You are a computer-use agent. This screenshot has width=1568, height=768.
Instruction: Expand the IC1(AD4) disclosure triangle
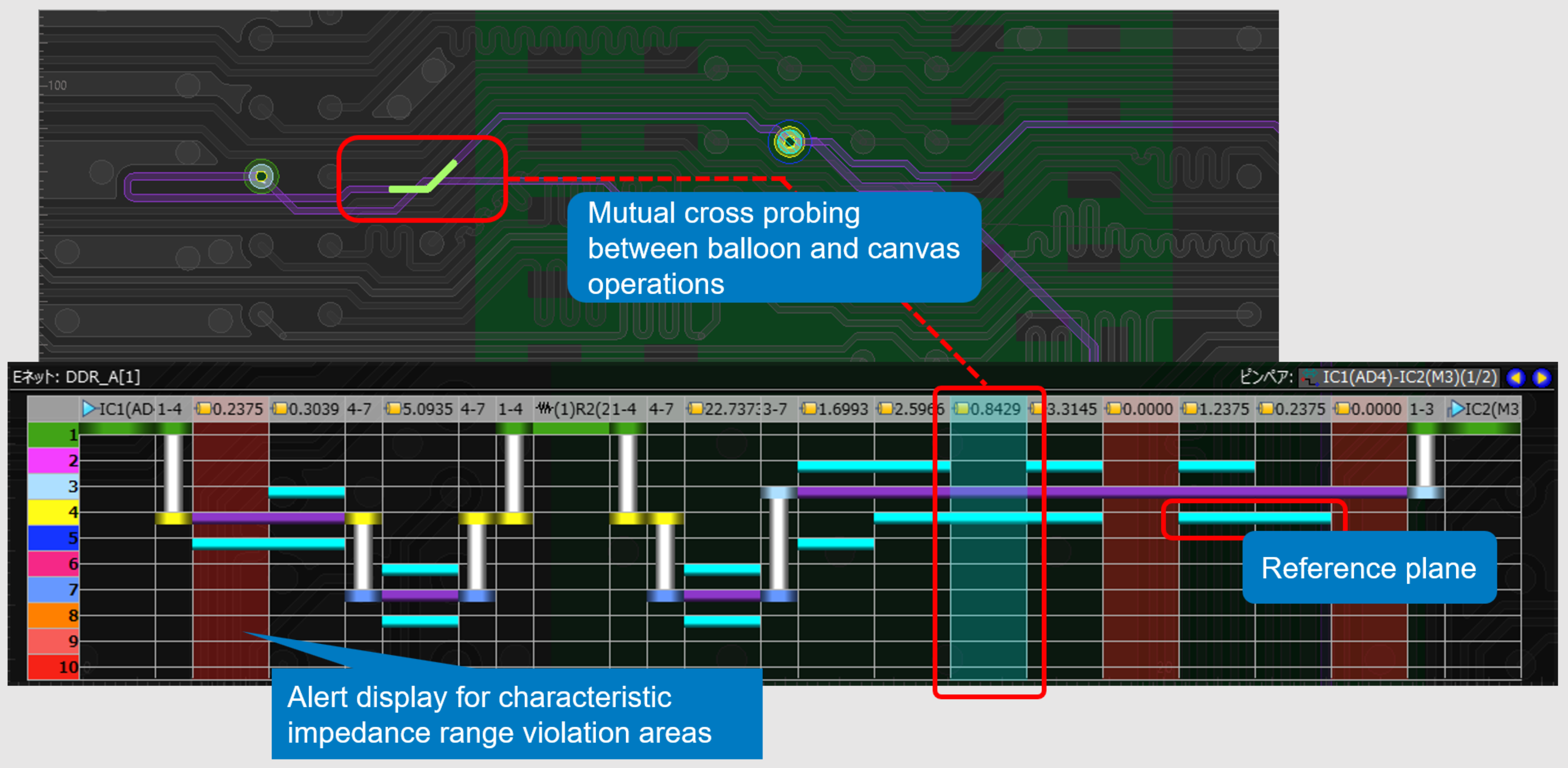(90, 409)
